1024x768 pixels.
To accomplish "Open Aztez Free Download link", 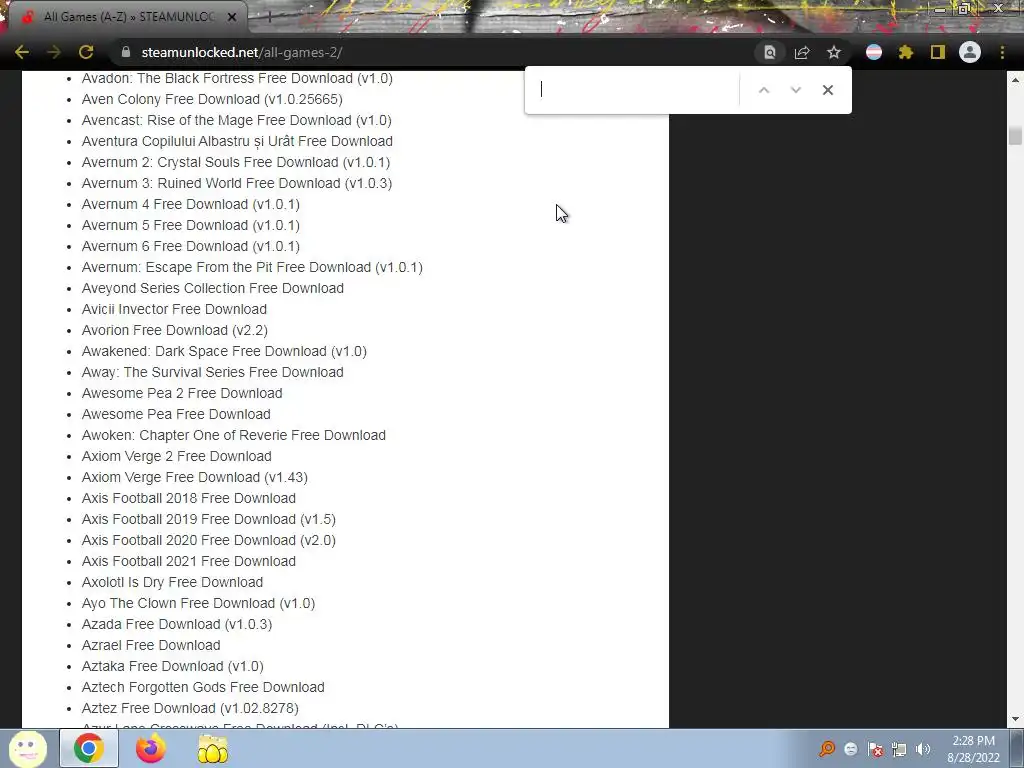I will click(x=190, y=708).
